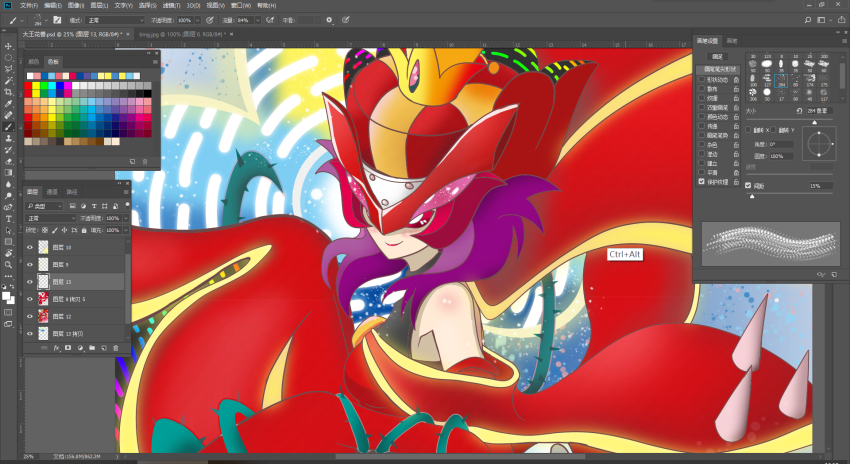Select the Type (T) tool
Image resolution: width=850 pixels, height=464 pixels.
coord(8,219)
